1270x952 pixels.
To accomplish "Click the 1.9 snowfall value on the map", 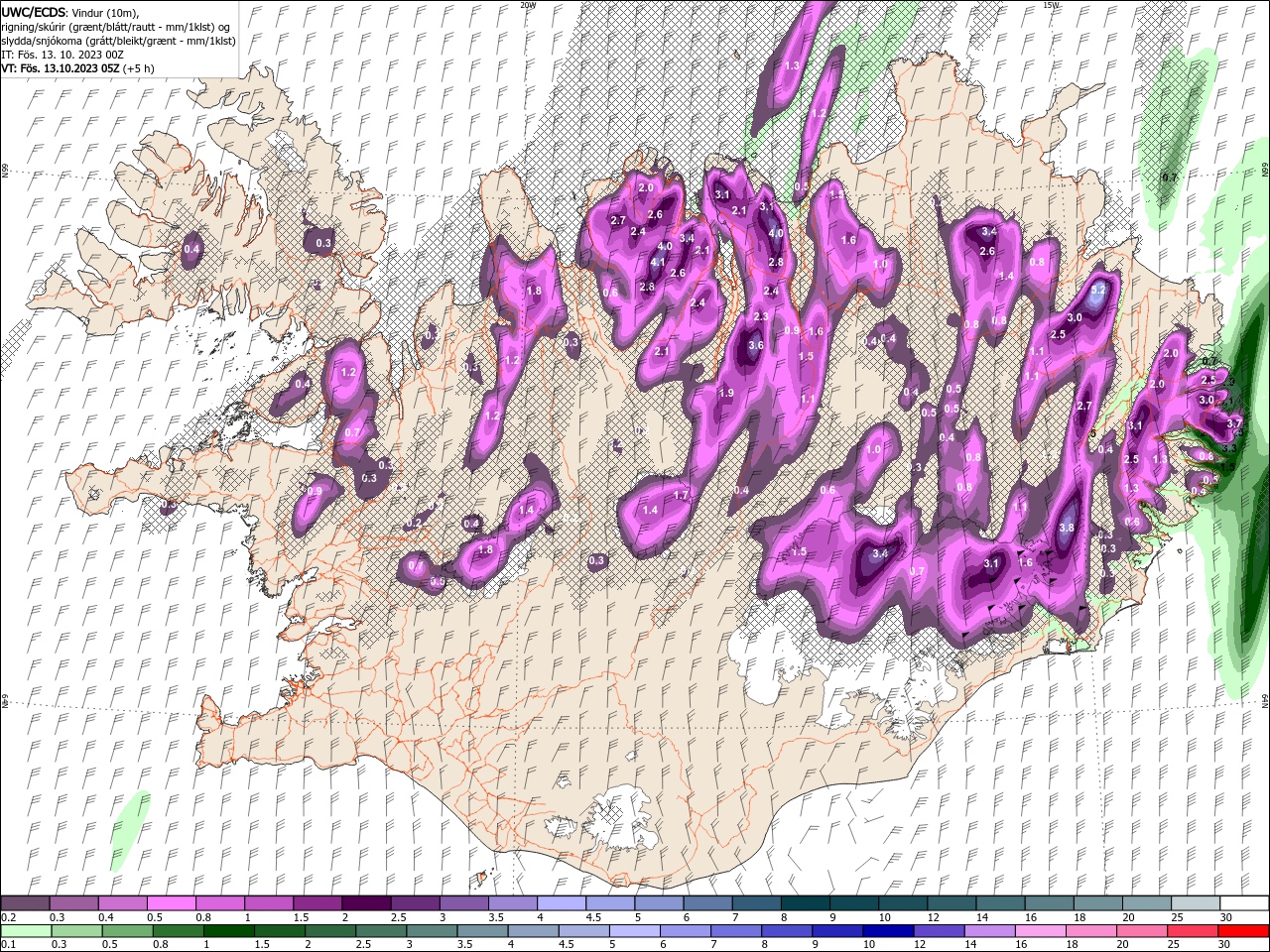I will tap(726, 394).
